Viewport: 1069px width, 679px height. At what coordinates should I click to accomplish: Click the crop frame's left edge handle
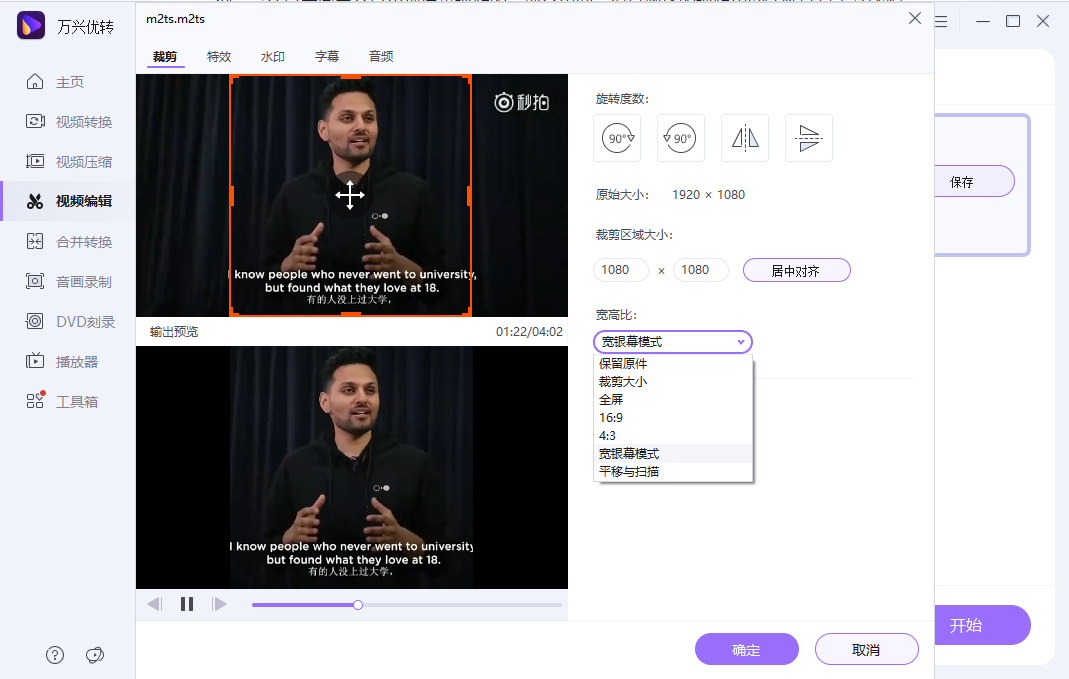pos(232,196)
